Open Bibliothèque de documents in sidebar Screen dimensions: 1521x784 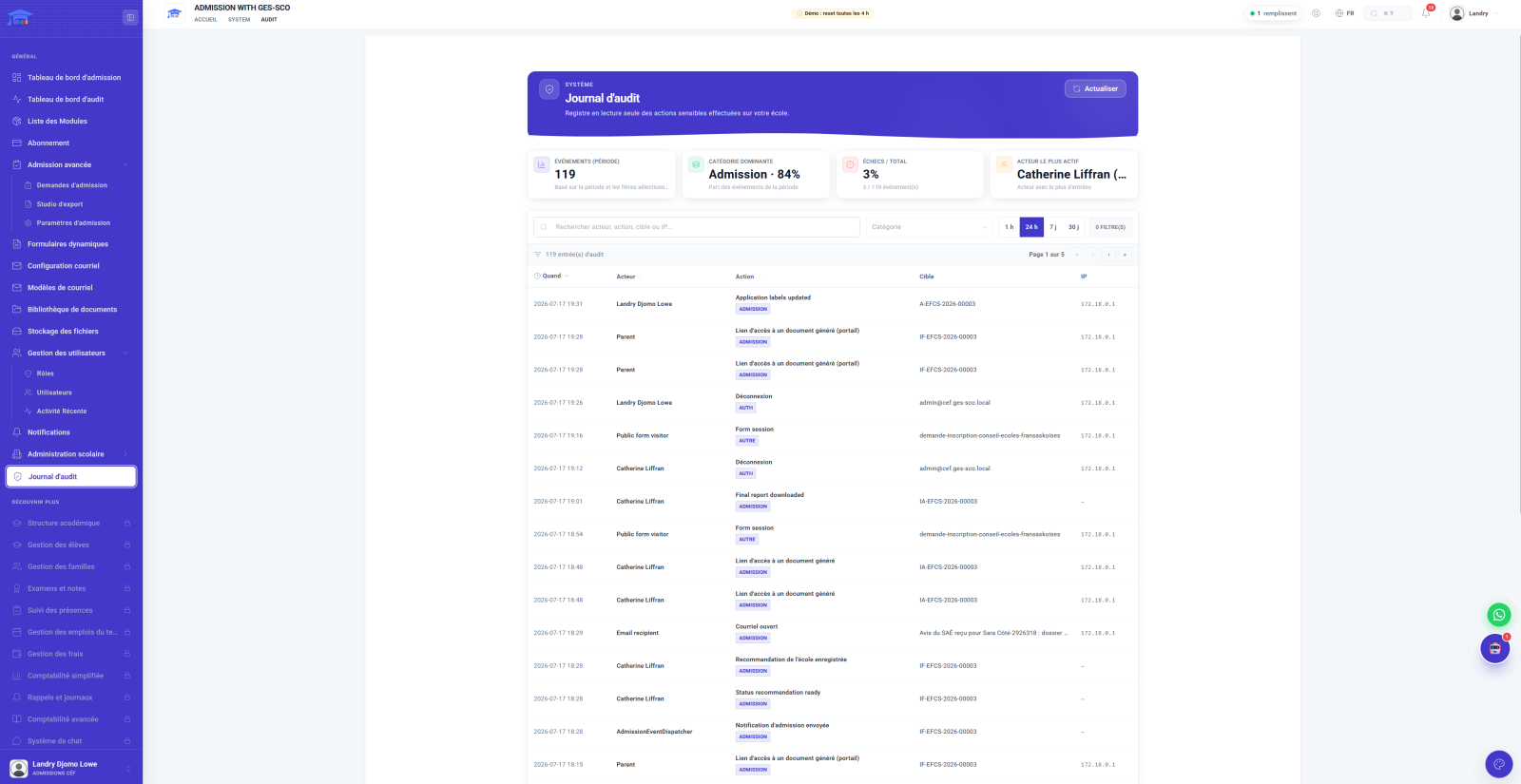click(x=71, y=310)
